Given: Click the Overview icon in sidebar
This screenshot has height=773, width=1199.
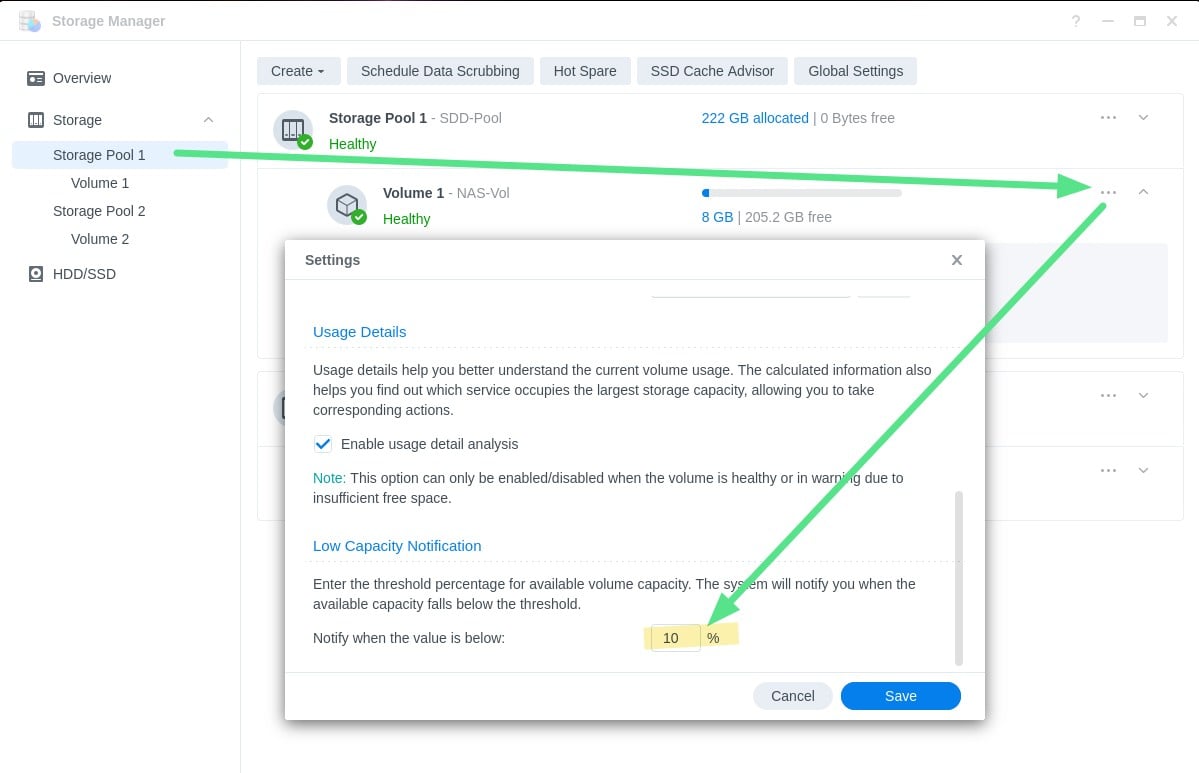Looking at the screenshot, I should coord(36,78).
